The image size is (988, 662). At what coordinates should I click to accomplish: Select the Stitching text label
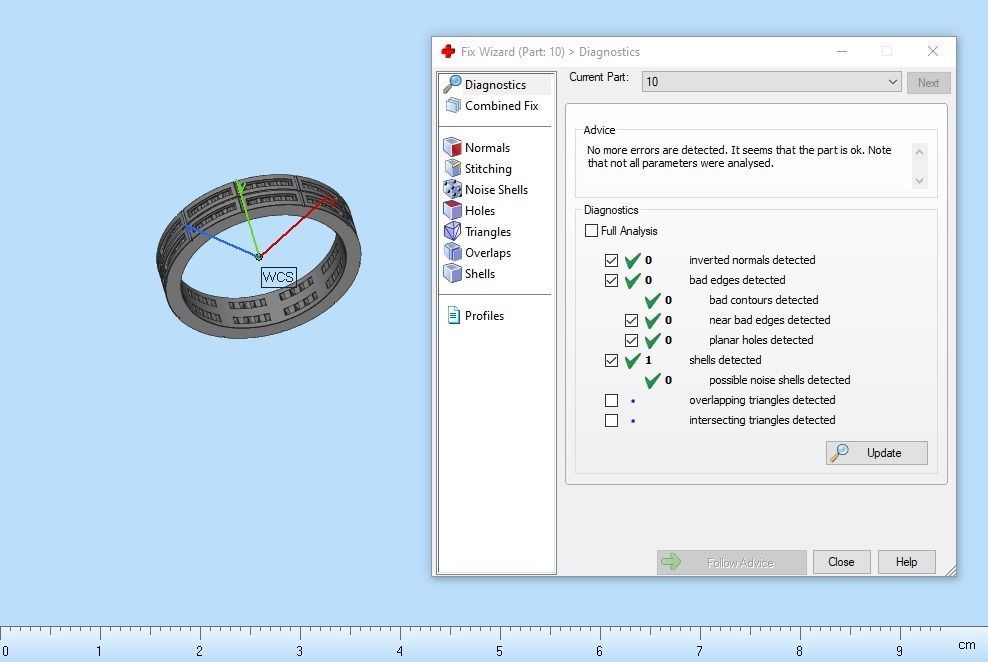(488, 169)
